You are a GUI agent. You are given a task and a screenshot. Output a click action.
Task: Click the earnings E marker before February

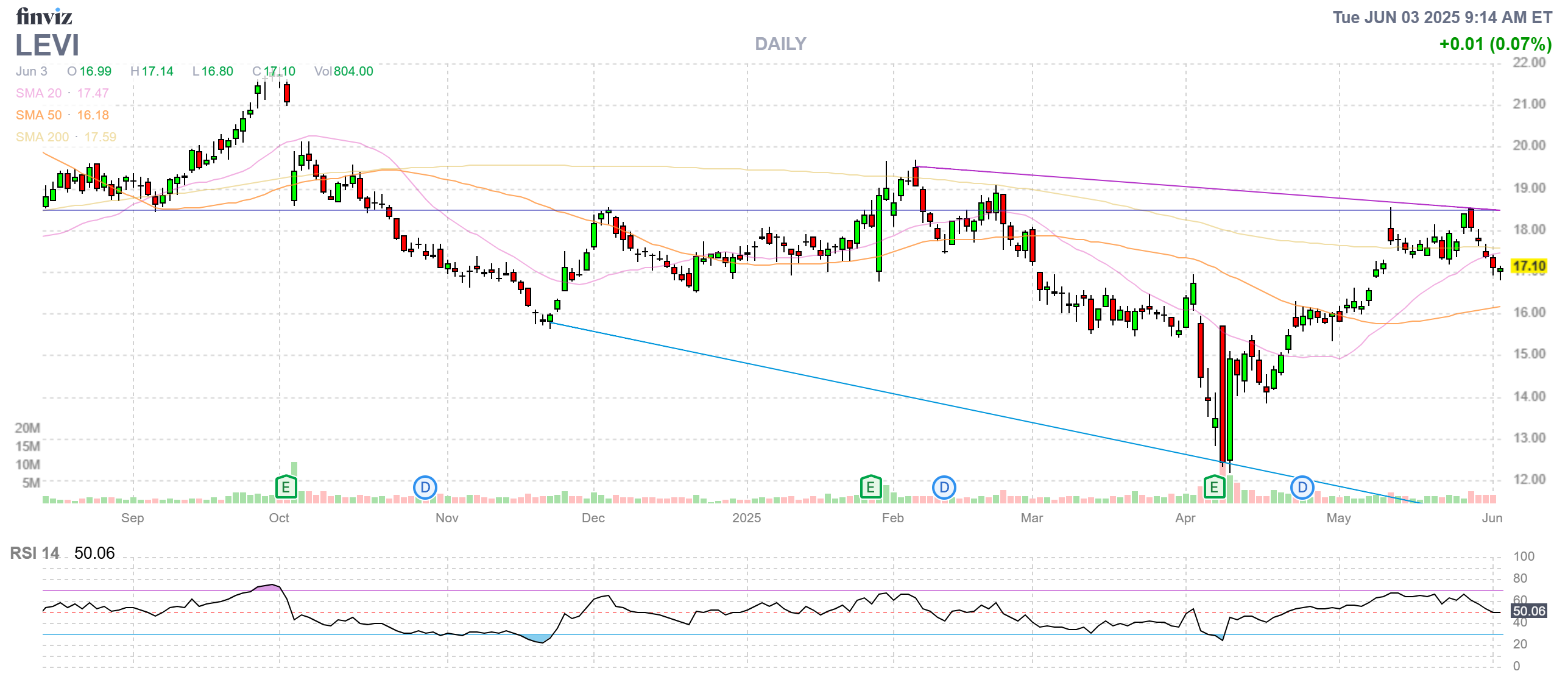click(871, 487)
